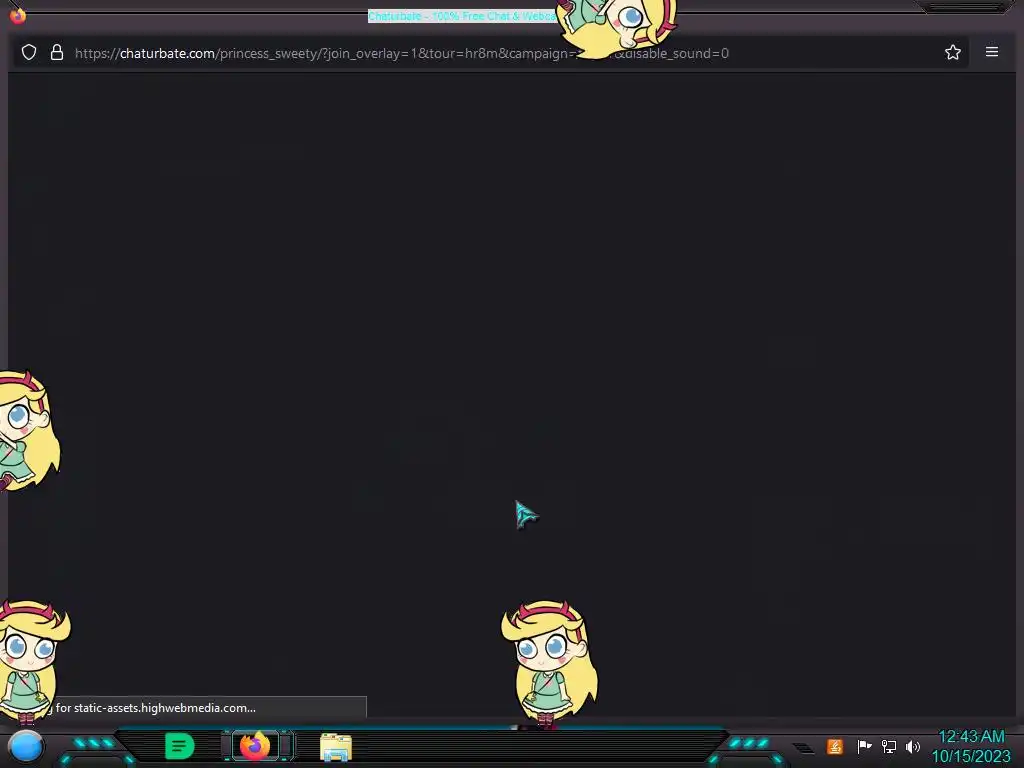Click the Star character above the taskbar center
Viewport: 1024px width, 768px height.
(549, 663)
